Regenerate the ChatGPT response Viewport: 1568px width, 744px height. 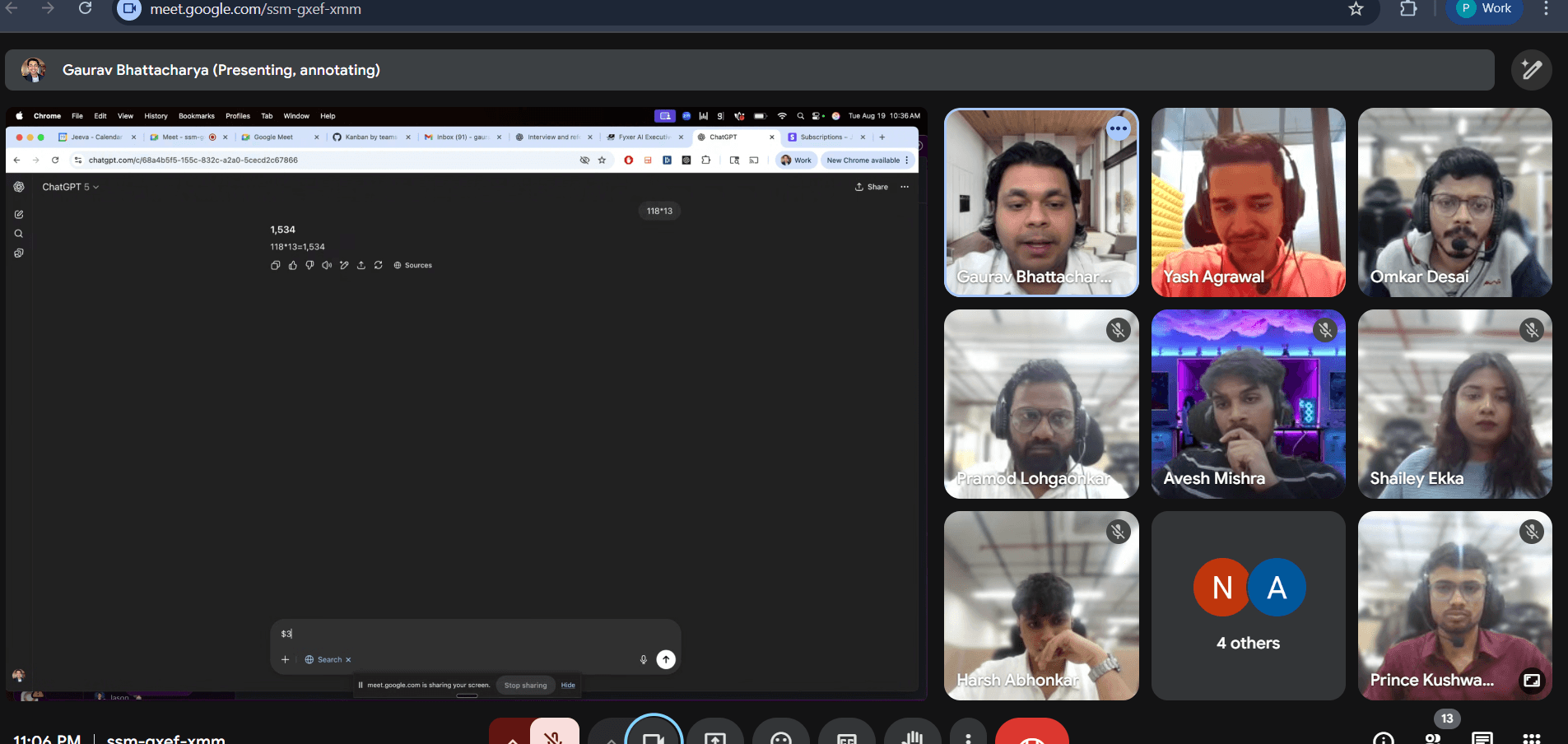pos(379,265)
